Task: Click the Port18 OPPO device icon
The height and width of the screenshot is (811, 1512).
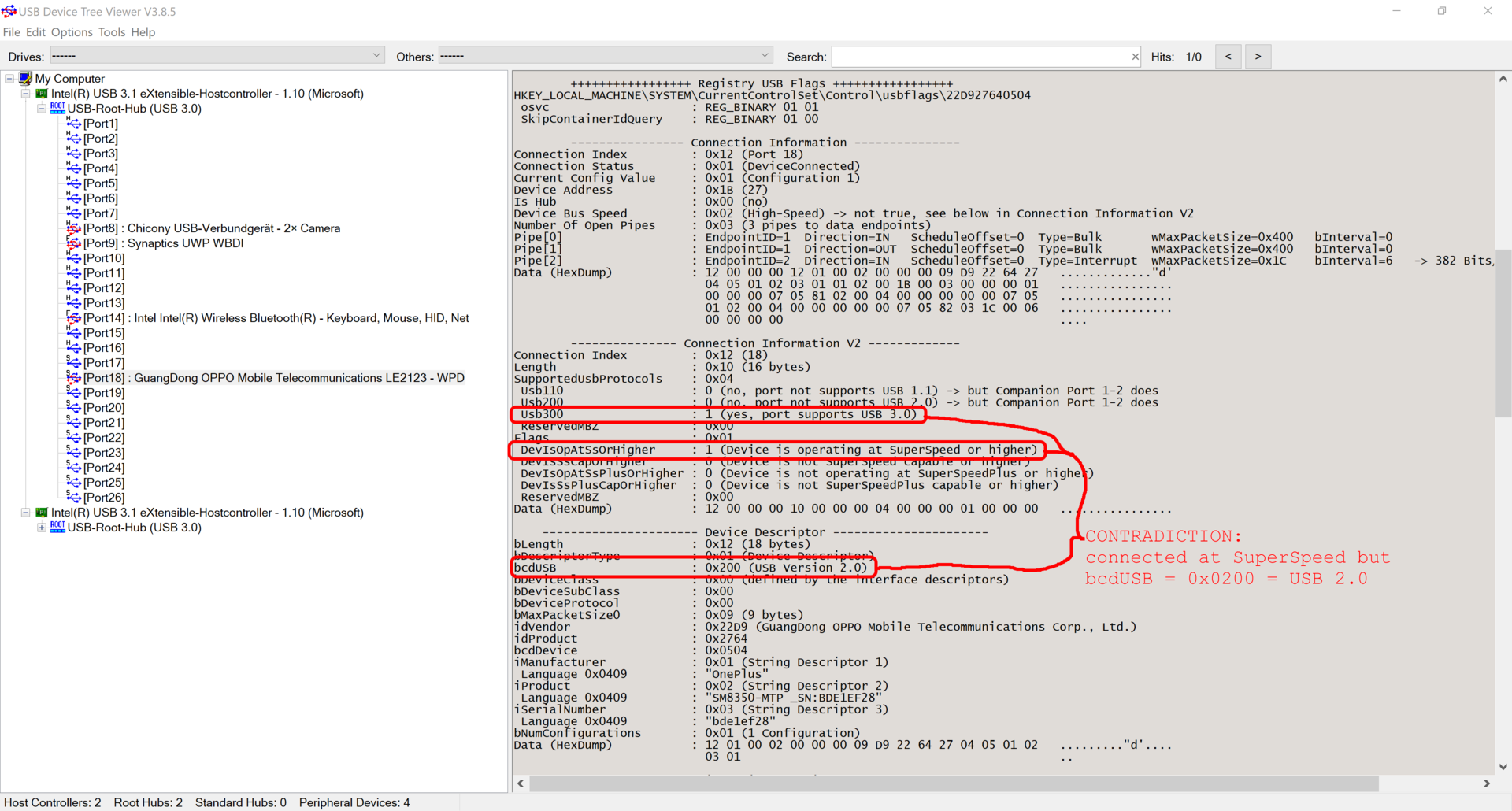Action: click(74, 378)
